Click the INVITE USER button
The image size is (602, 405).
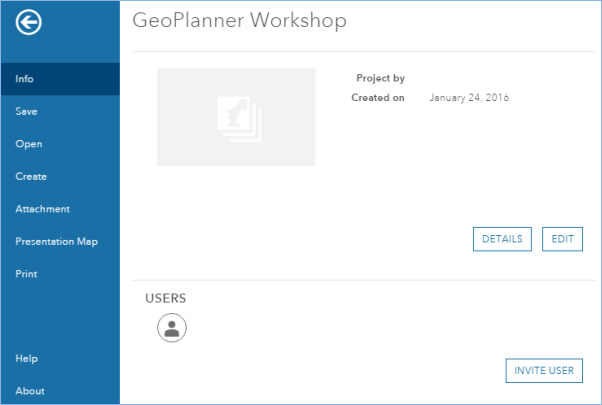tap(544, 370)
